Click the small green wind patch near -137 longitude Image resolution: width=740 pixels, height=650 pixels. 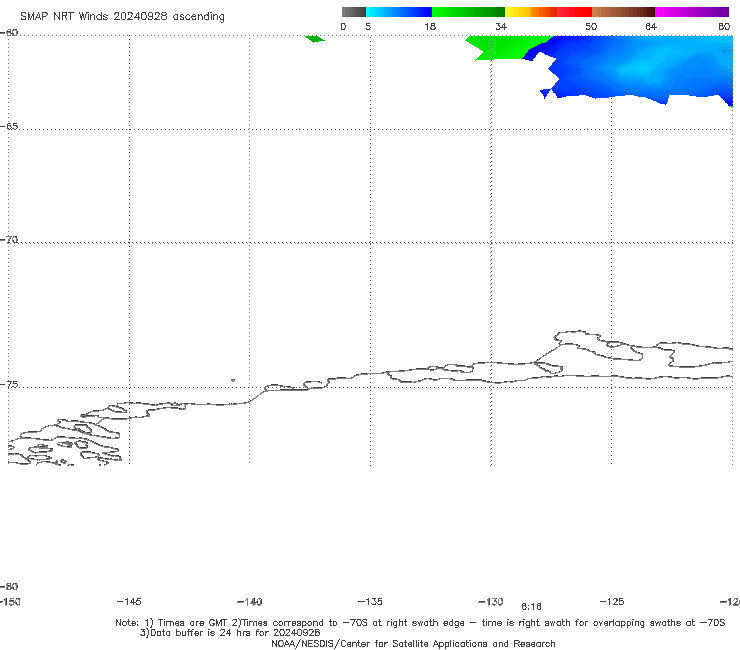pos(314,39)
